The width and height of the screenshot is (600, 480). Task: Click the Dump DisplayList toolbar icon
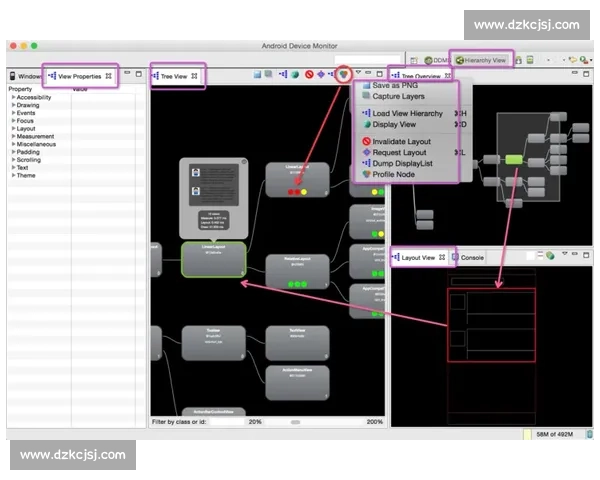(x=331, y=74)
